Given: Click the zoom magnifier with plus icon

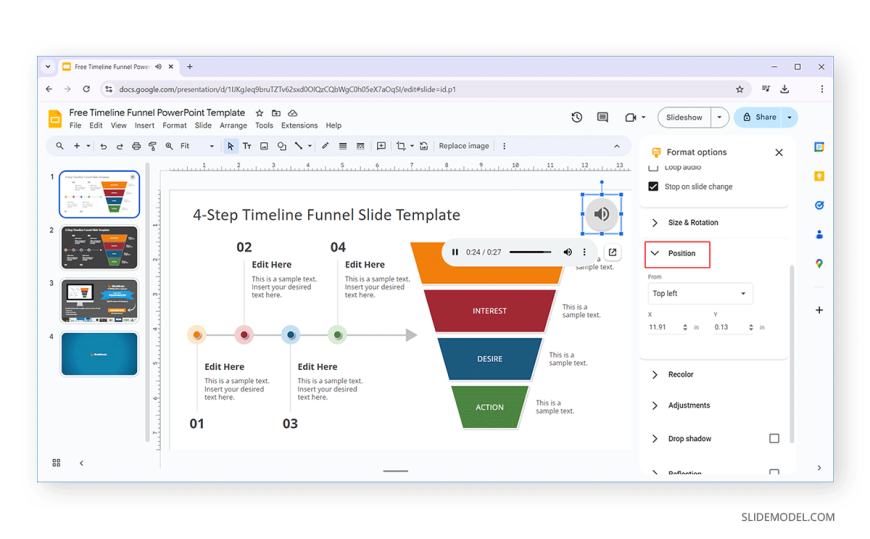Looking at the screenshot, I should [x=169, y=147].
